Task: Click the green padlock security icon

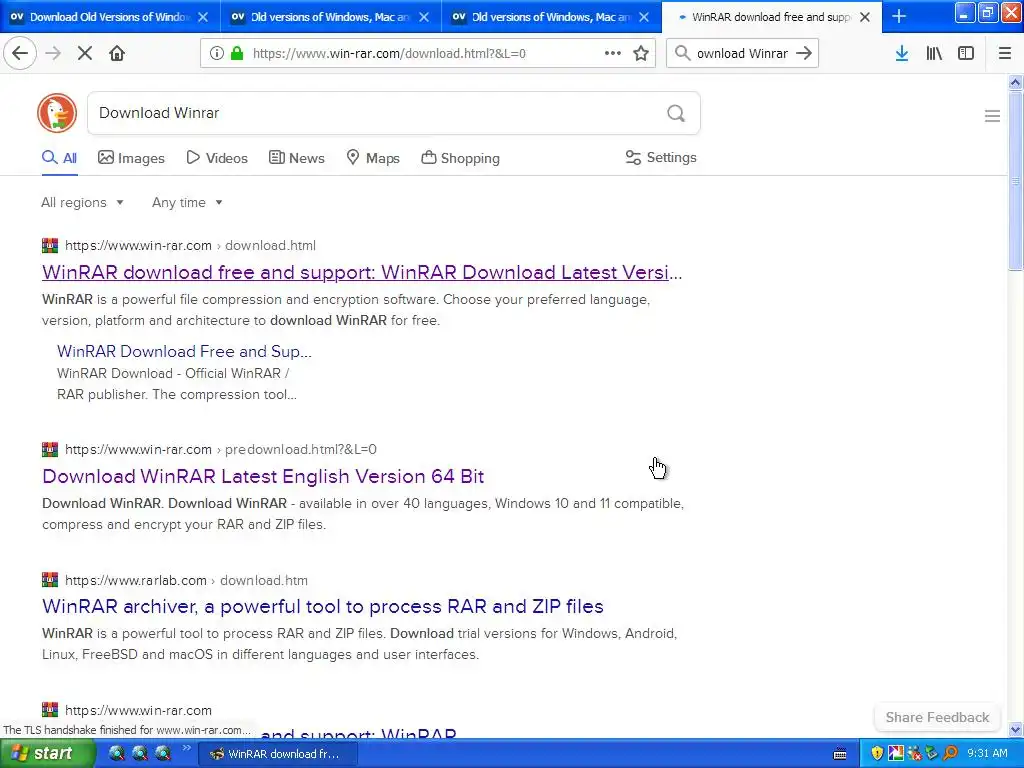Action: [x=237, y=54]
